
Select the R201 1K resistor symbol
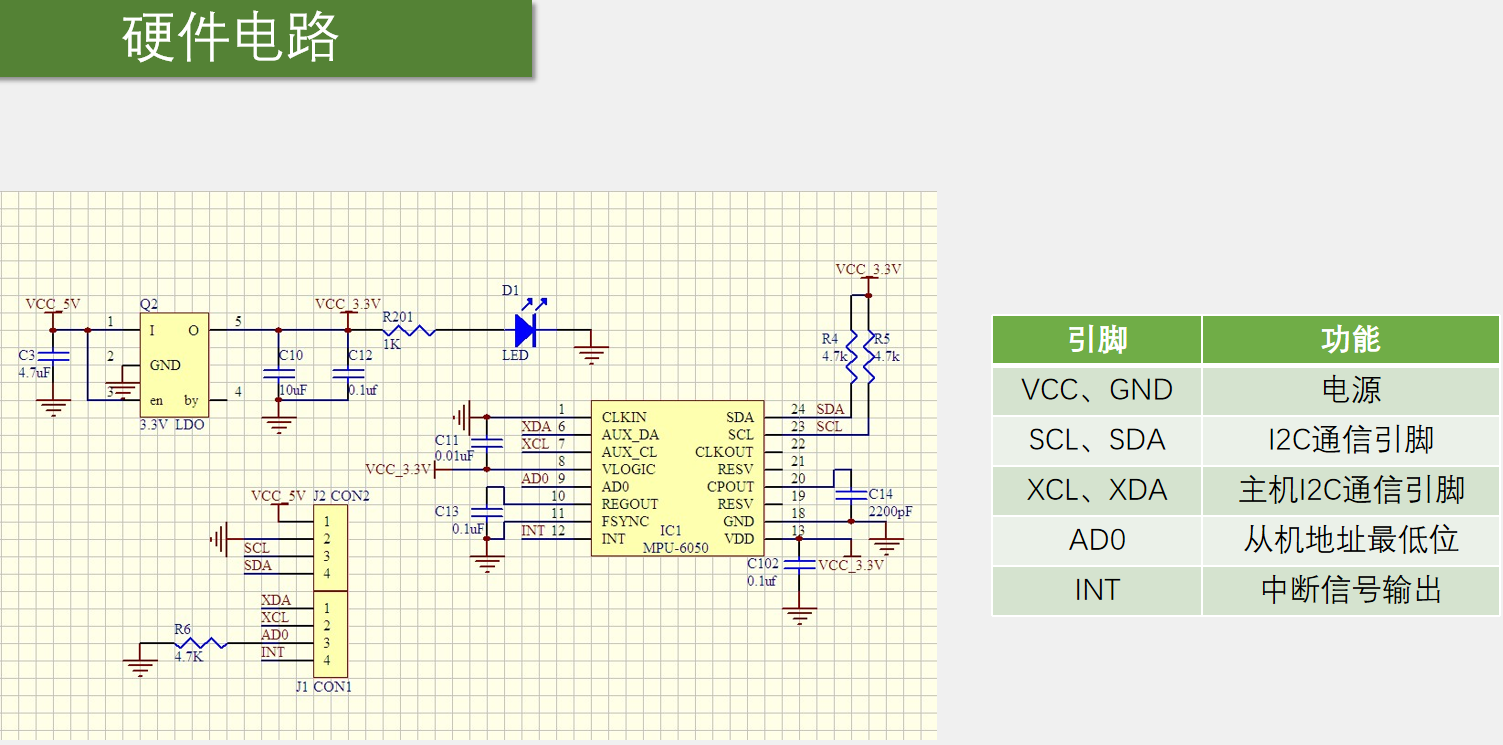(x=410, y=328)
